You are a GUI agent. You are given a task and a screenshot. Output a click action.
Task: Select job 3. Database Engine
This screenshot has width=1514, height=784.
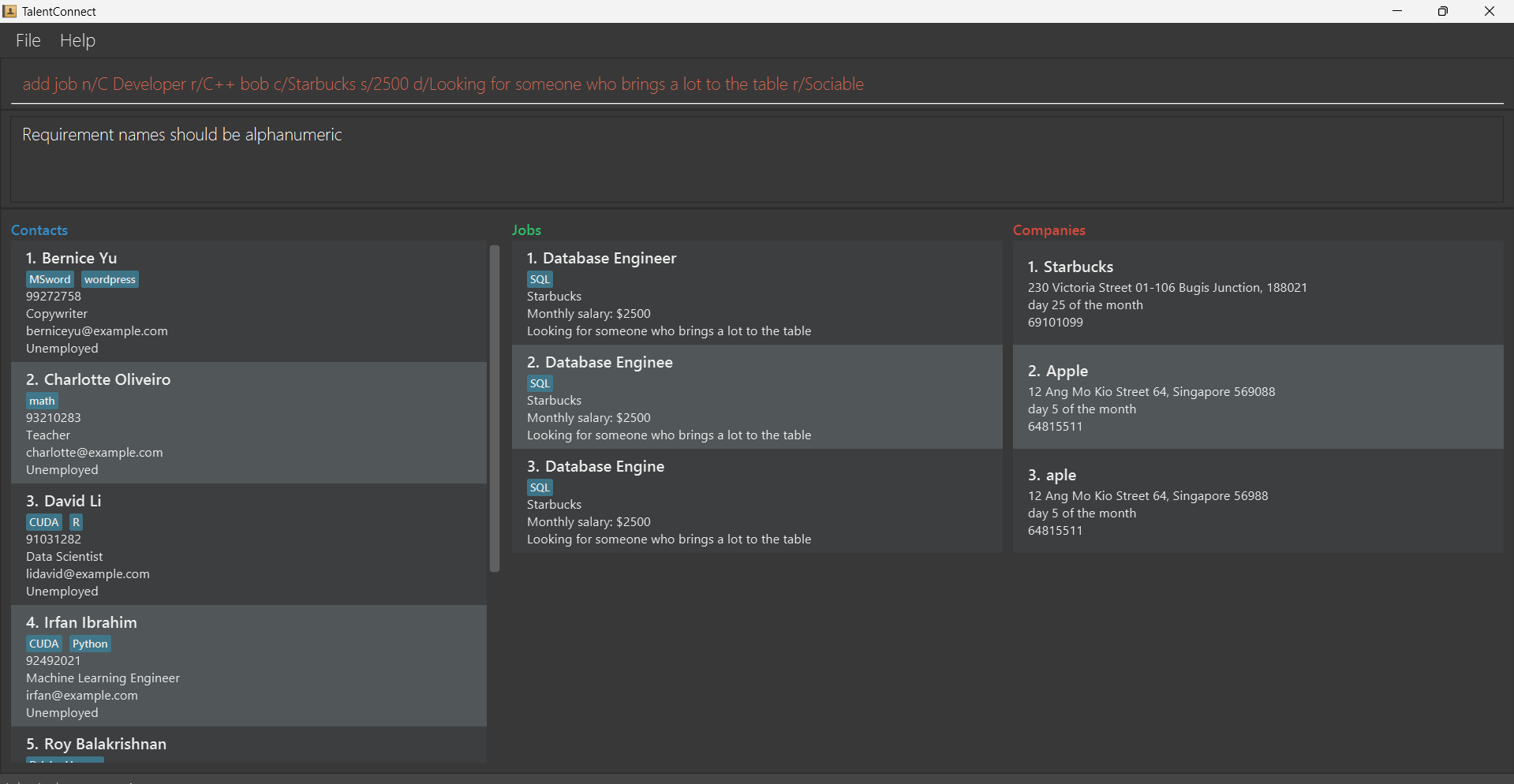pyautogui.click(x=757, y=501)
